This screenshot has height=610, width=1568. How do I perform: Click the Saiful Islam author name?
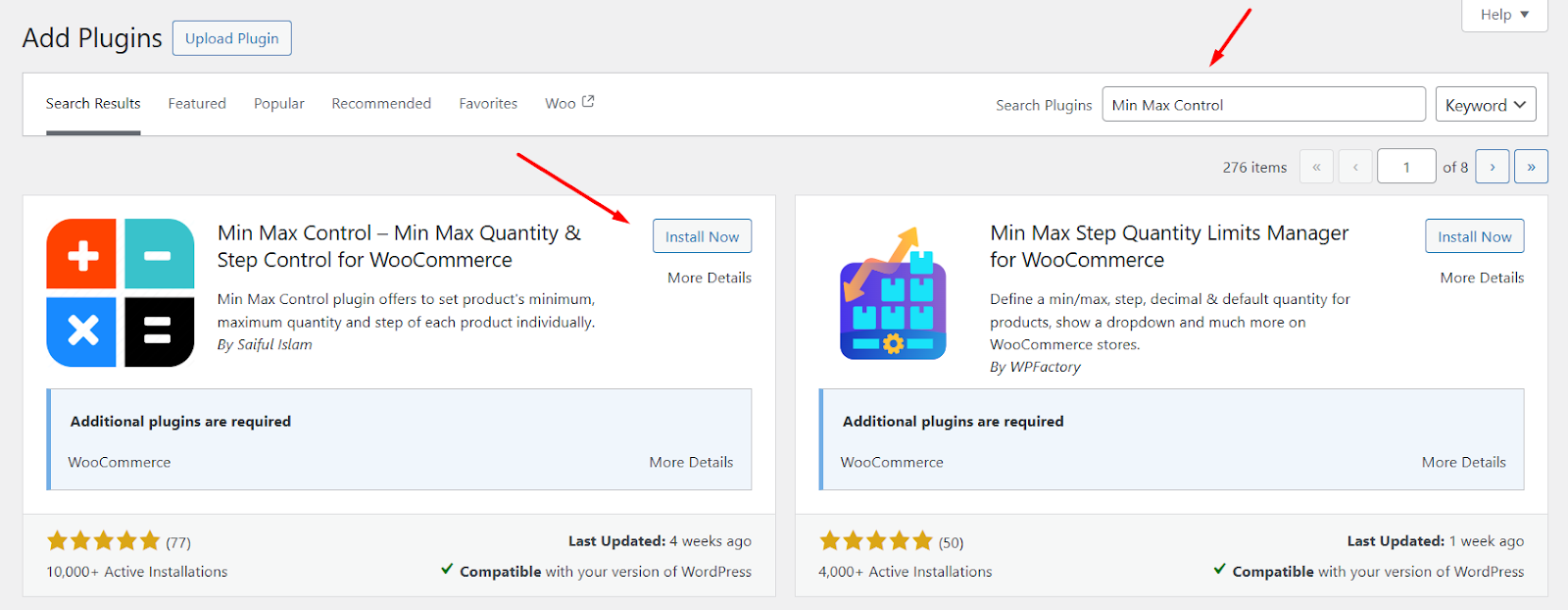(x=274, y=344)
